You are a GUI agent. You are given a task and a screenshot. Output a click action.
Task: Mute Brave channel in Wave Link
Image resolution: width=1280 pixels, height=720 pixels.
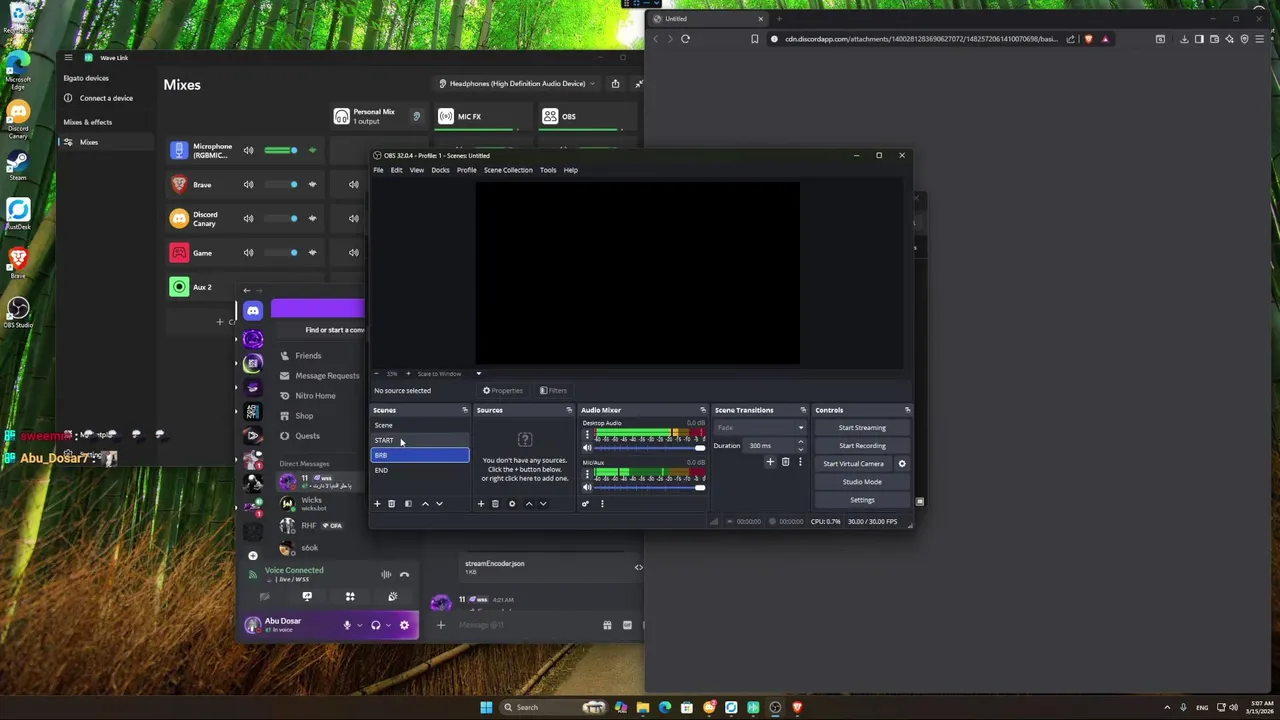point(248,184)
